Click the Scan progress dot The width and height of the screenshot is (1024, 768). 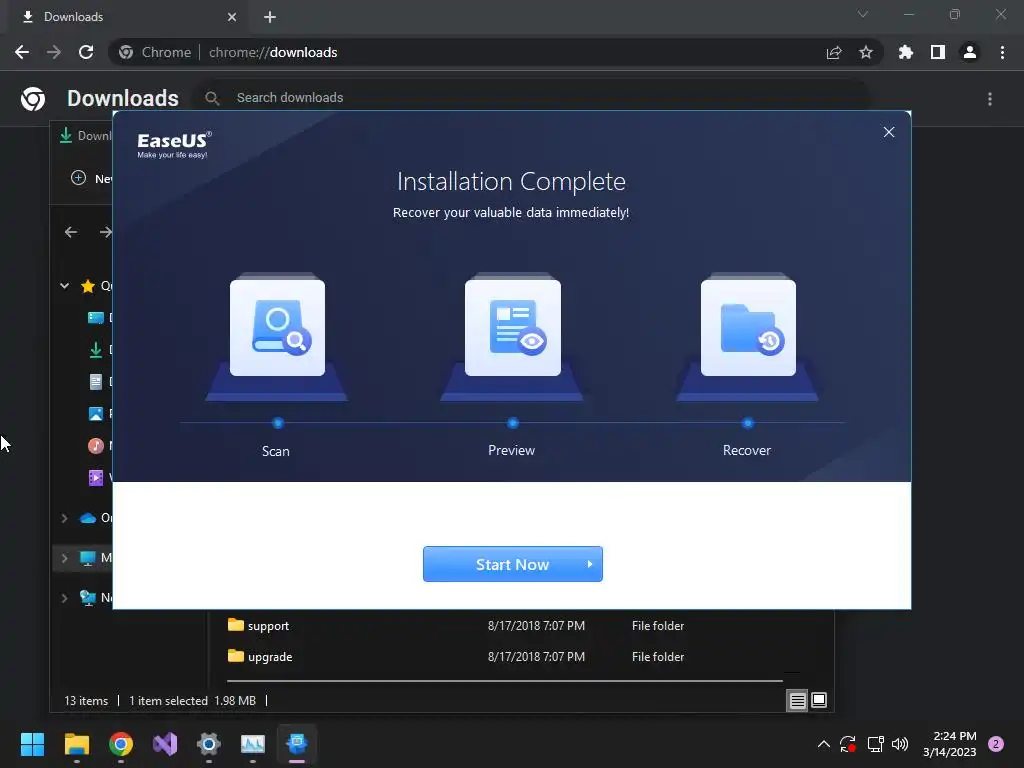[x=278, y=423]
